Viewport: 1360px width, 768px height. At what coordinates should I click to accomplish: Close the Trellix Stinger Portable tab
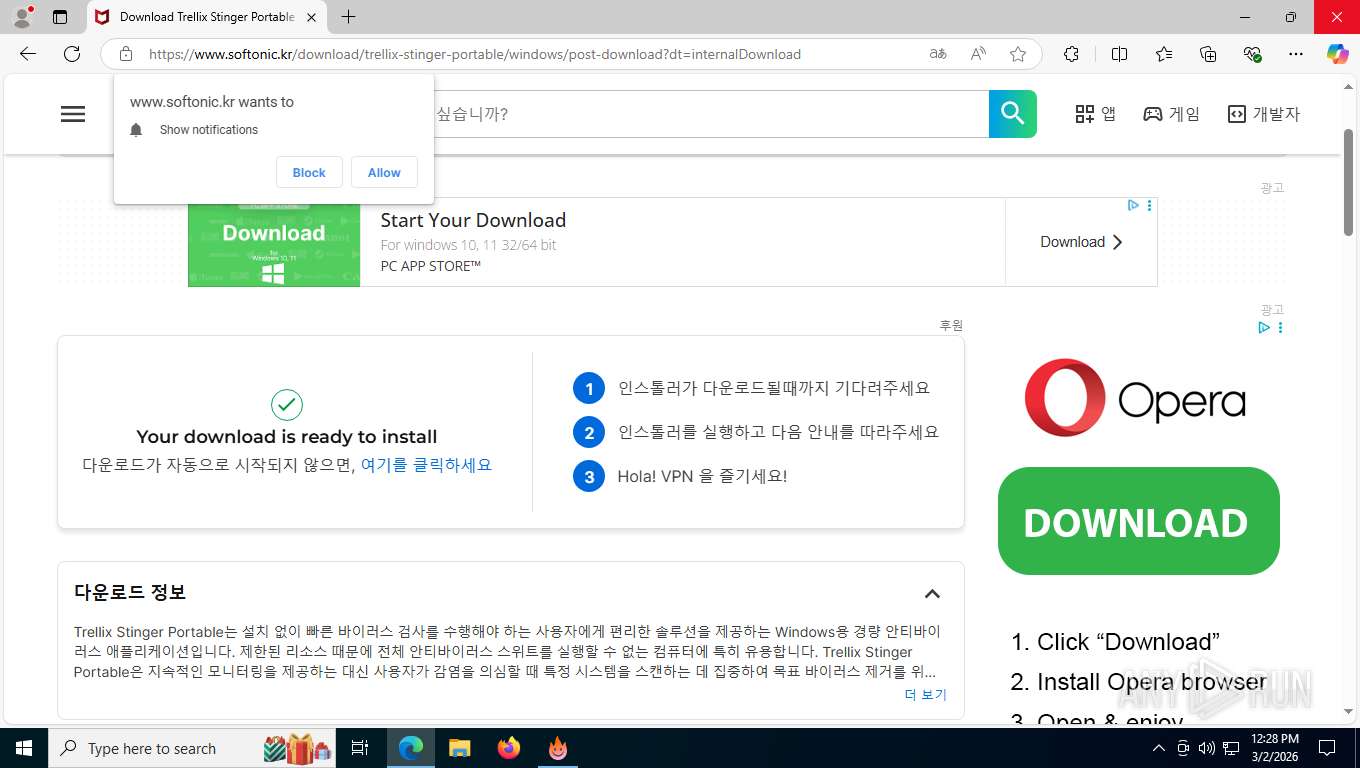pos(312,17)
